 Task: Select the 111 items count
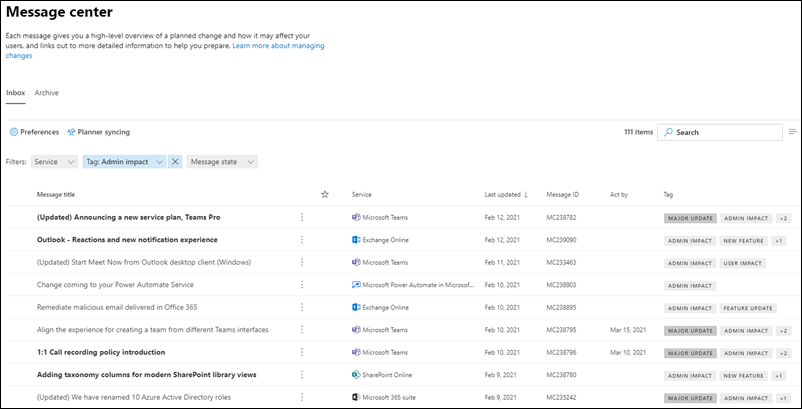pos(638,132)
